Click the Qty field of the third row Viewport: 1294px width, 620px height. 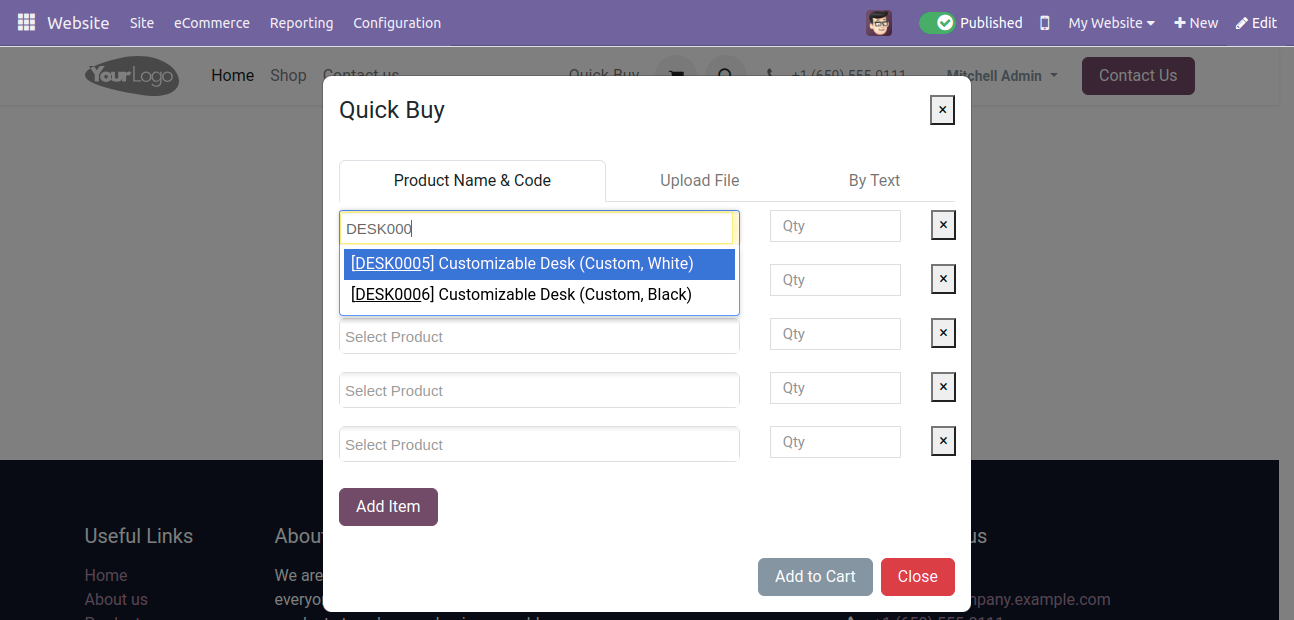point(835,334)
